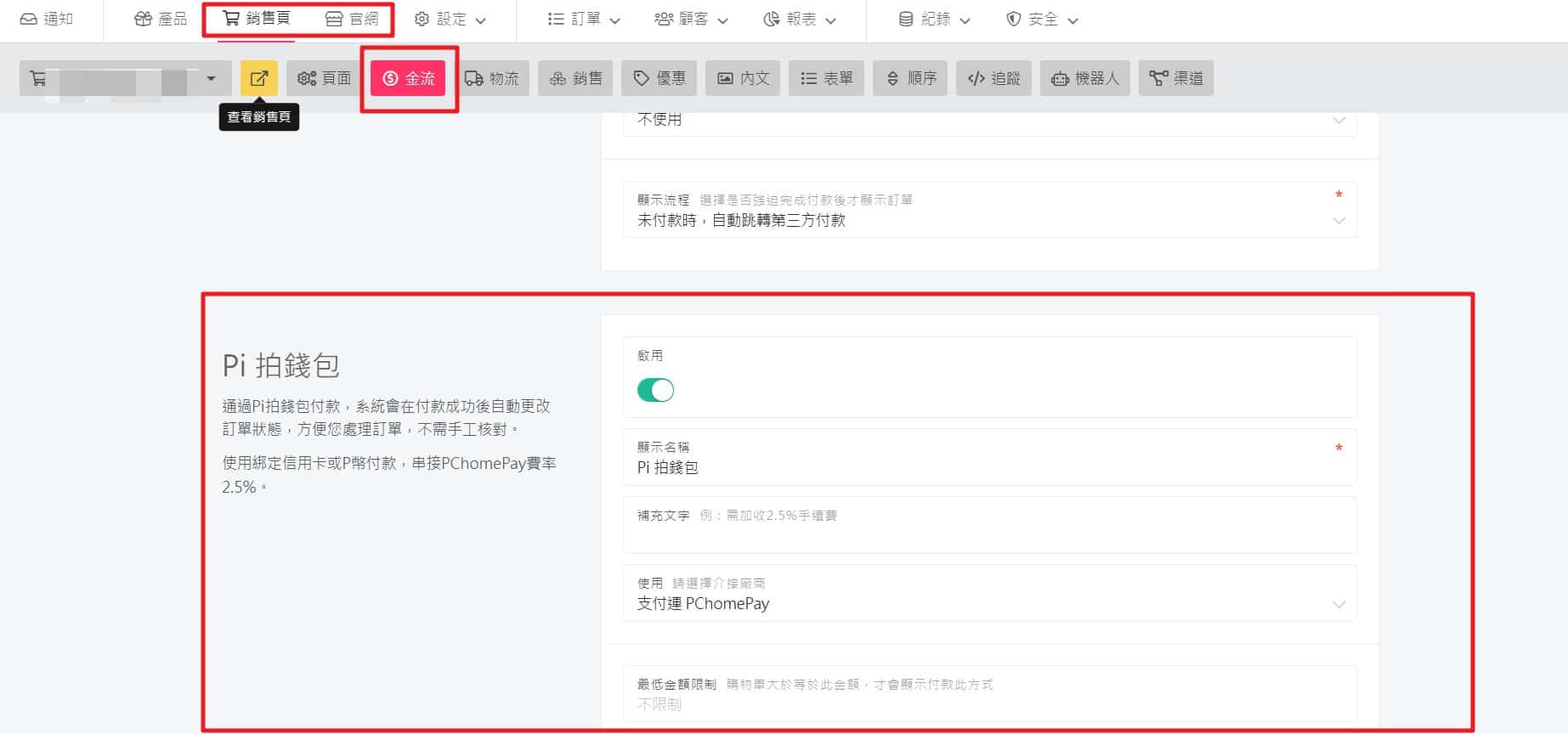Disable the Pi 拍錢包 enable toggle

point(655,390)
